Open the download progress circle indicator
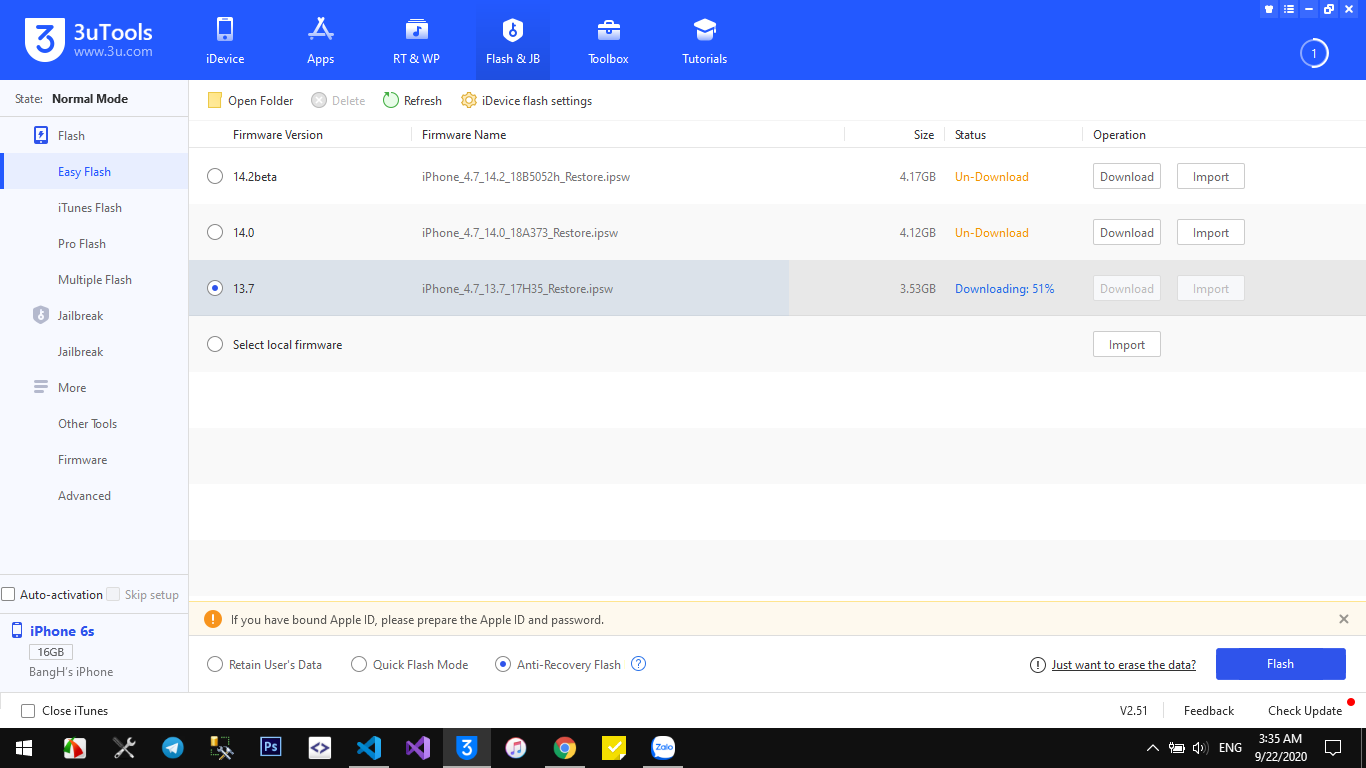The image size is (1366, 768). [1314, 53]
